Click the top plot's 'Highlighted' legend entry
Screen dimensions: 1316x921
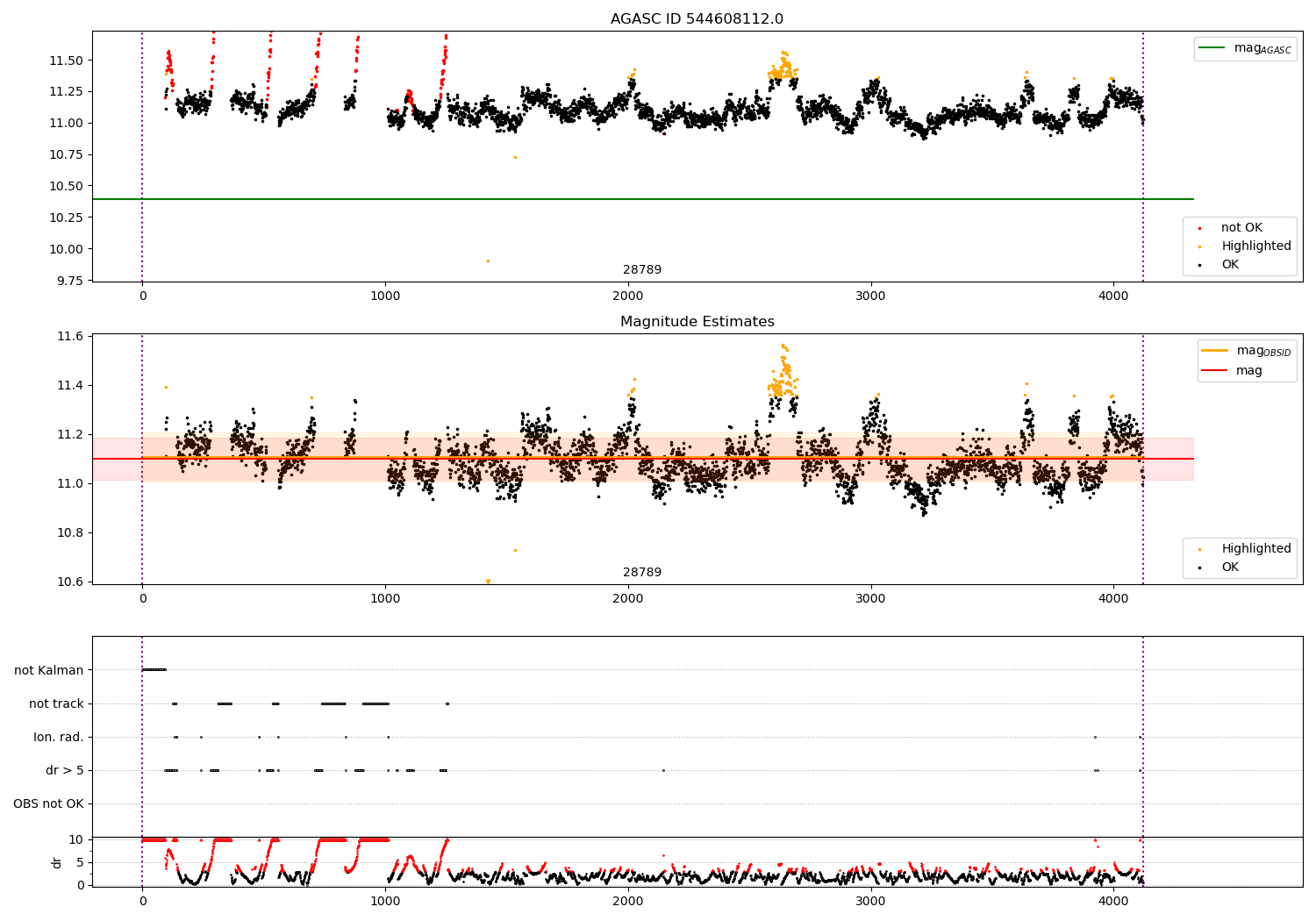pyautogui.click(x=1256, y=246)
